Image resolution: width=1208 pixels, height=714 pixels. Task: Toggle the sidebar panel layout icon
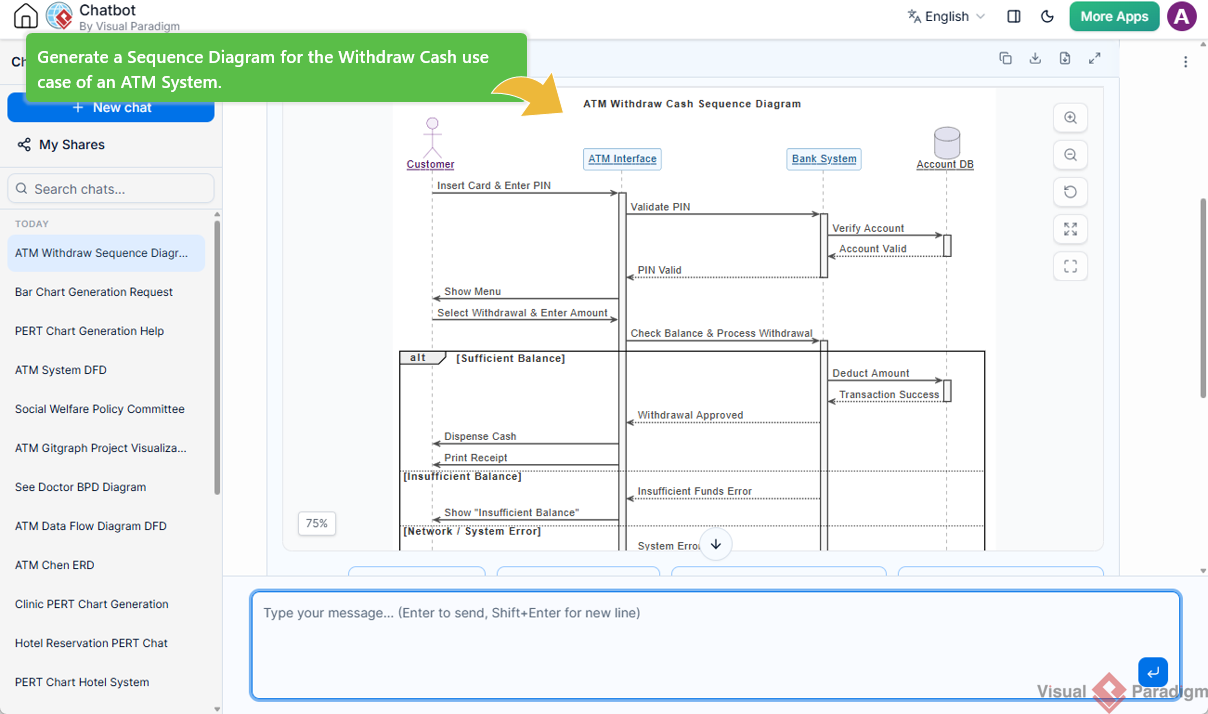click(x=1014, y=16)
